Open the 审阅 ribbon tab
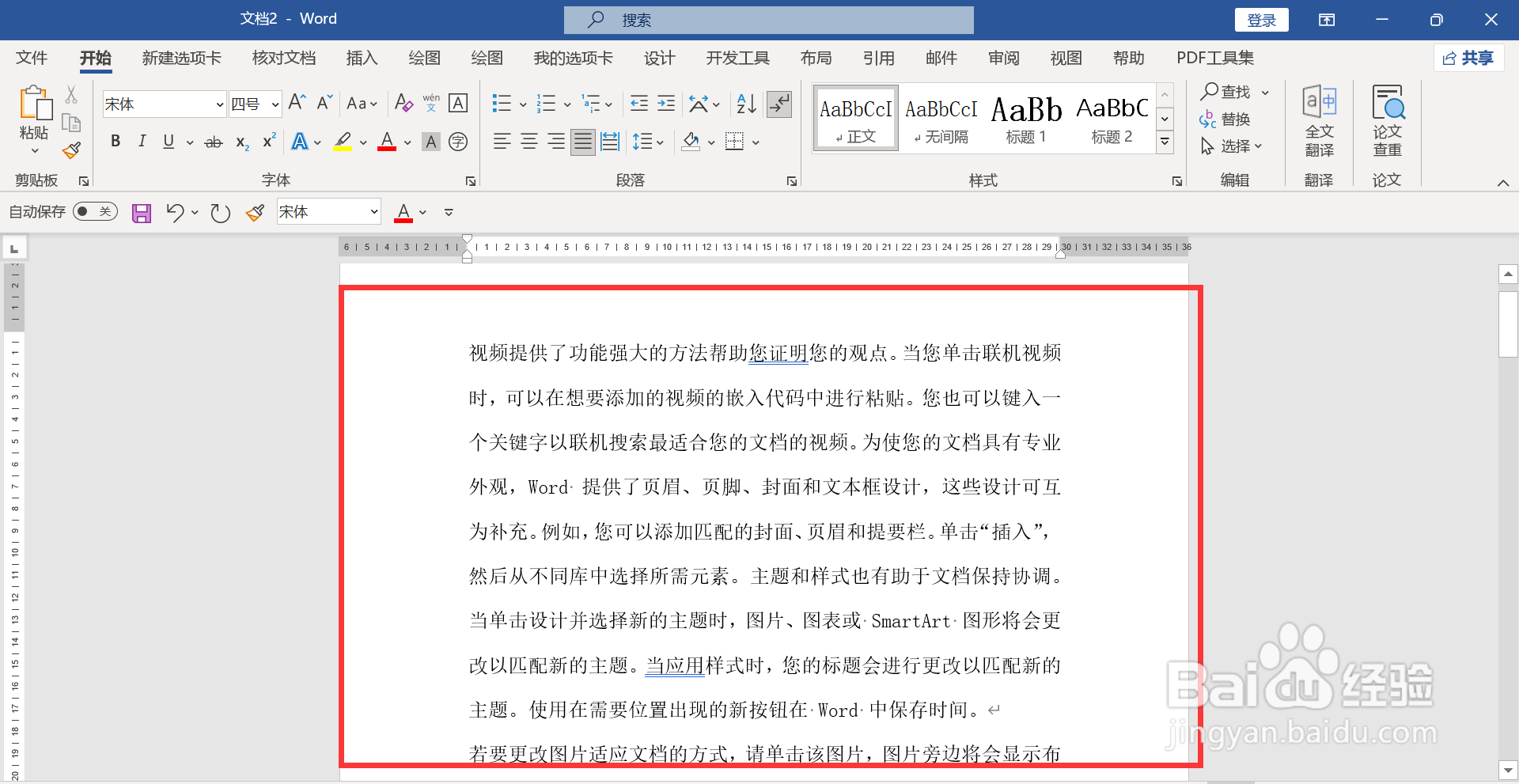 1002,58
